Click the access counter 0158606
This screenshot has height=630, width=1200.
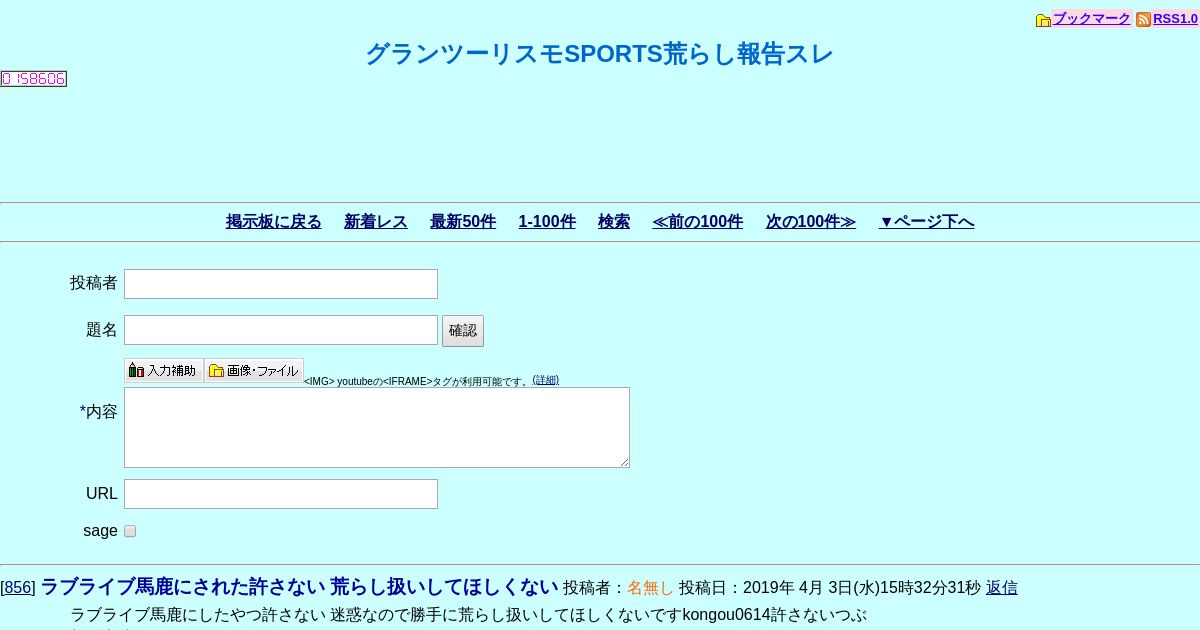pyautogui.click(x=33, y=79)
